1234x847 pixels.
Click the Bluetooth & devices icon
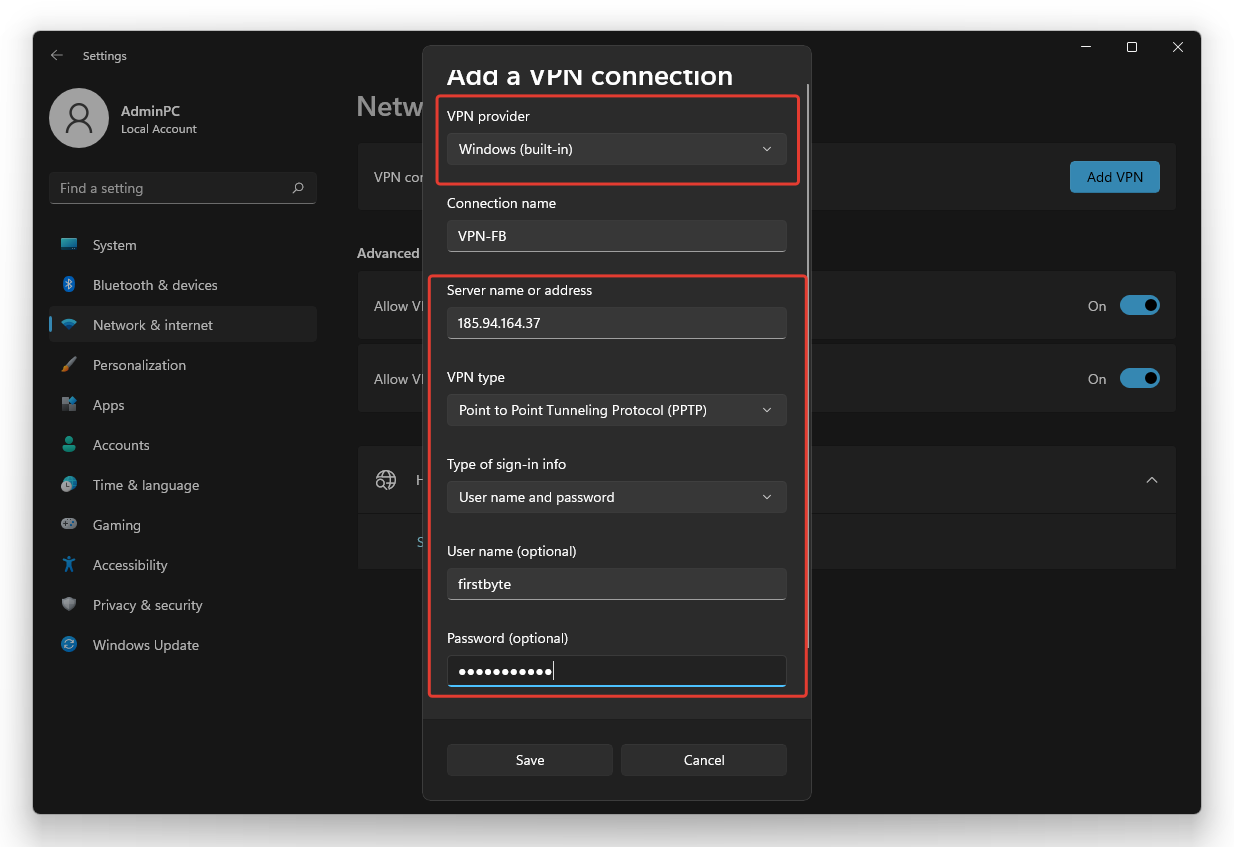click(69, 285)
